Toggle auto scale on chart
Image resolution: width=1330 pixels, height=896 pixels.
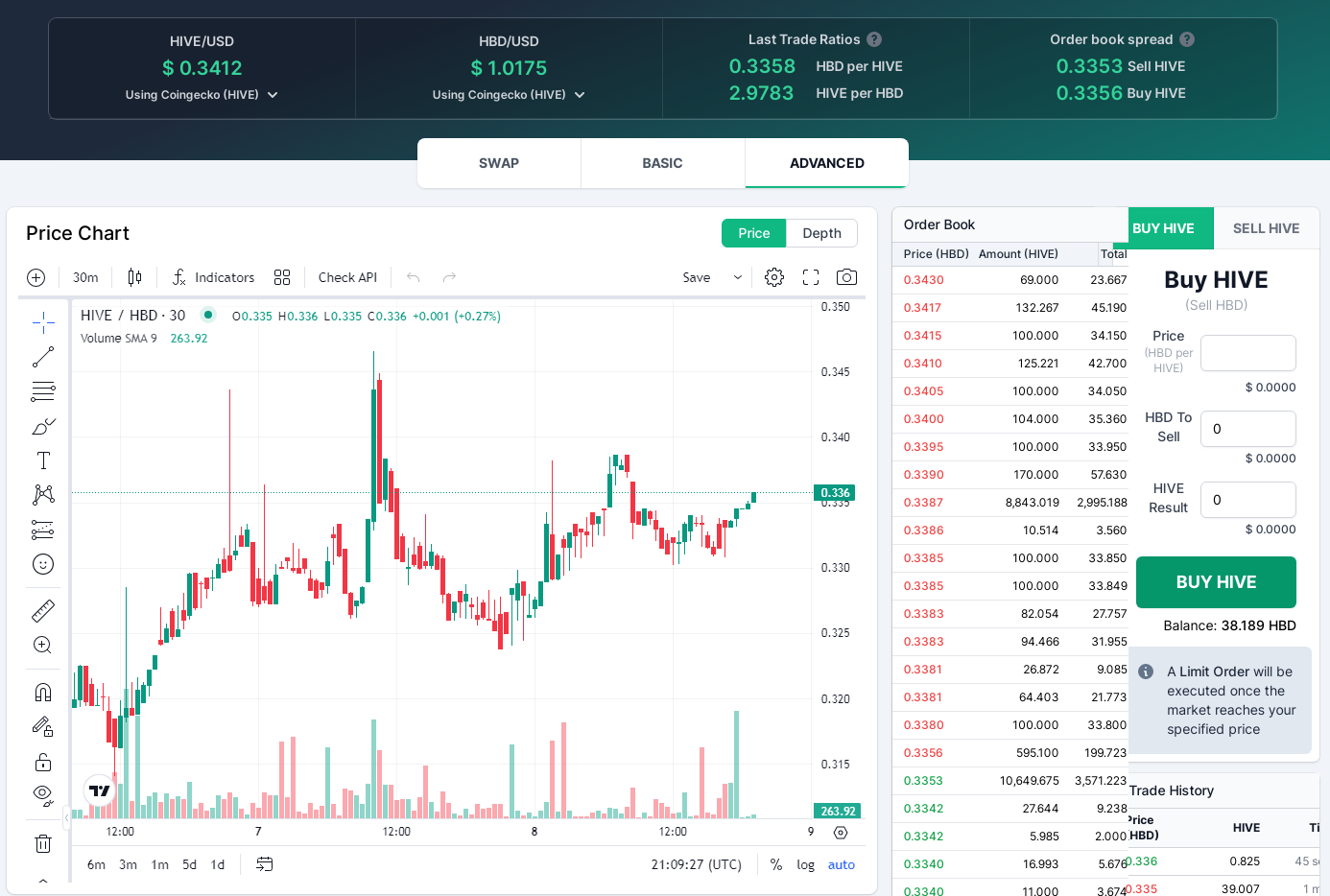842,864
